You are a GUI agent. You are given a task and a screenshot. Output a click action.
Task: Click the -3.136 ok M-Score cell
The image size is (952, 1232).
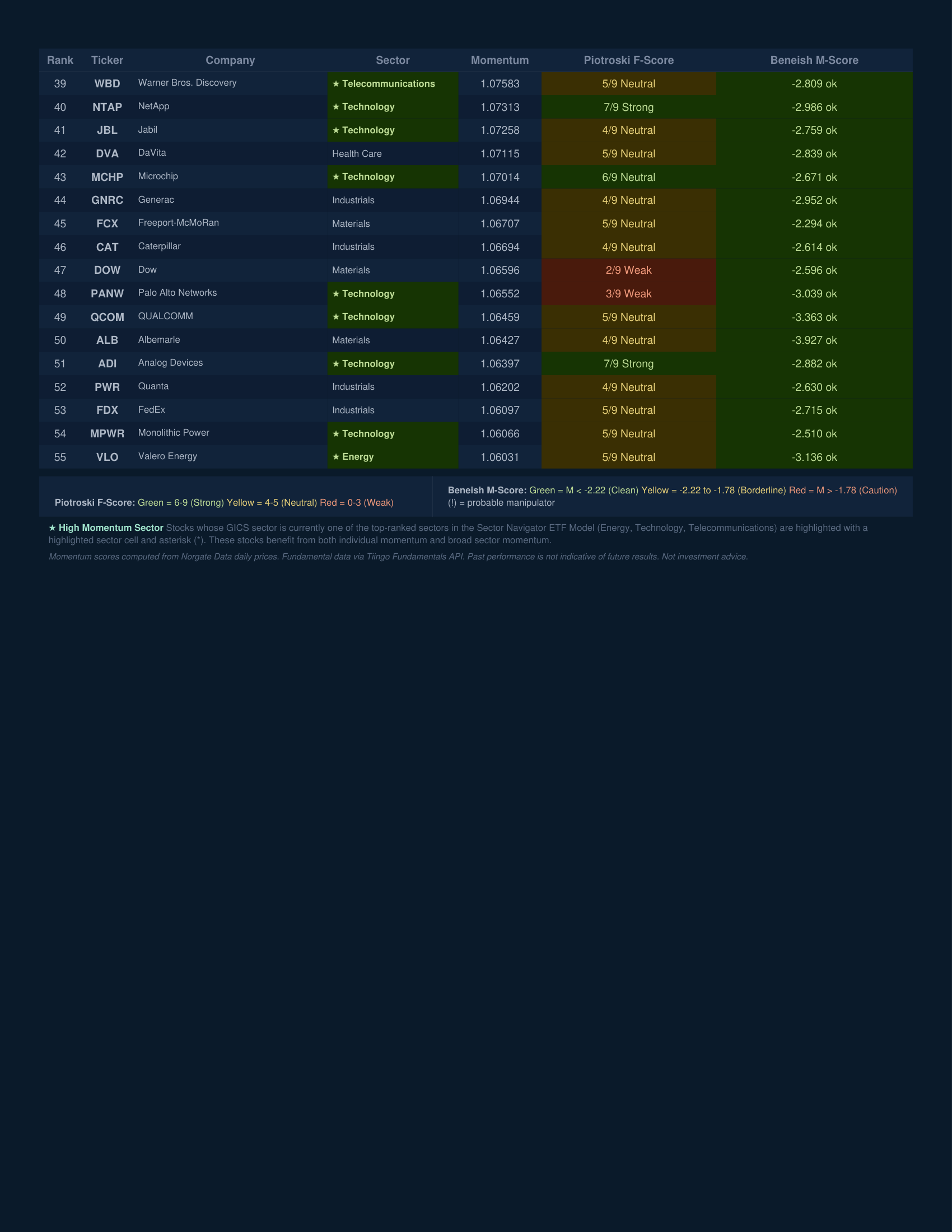click(814, 457)
